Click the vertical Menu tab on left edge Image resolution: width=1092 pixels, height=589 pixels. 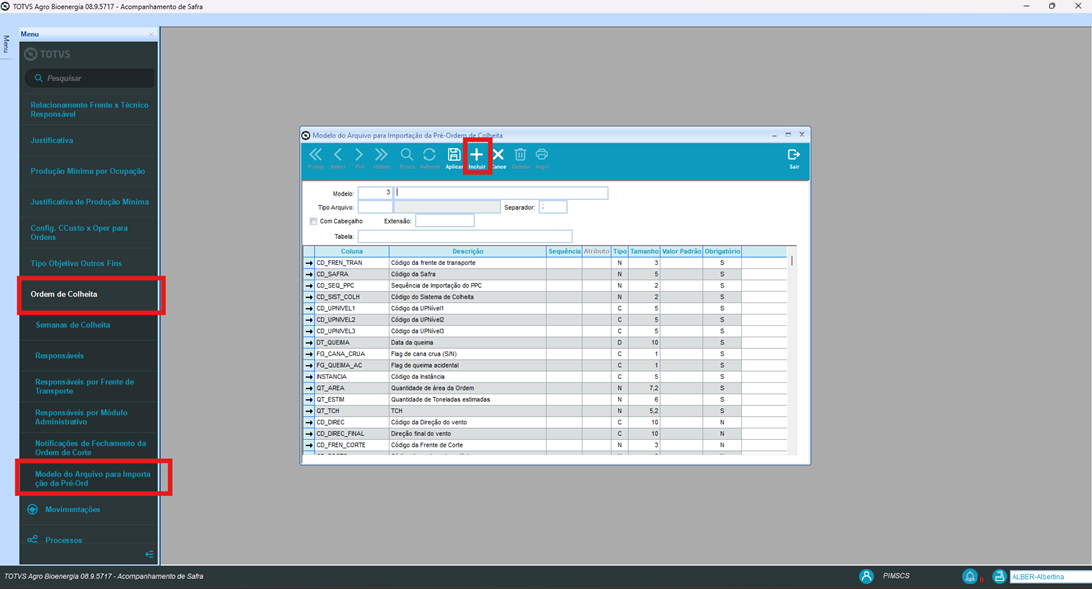click(x=6, y=44)
